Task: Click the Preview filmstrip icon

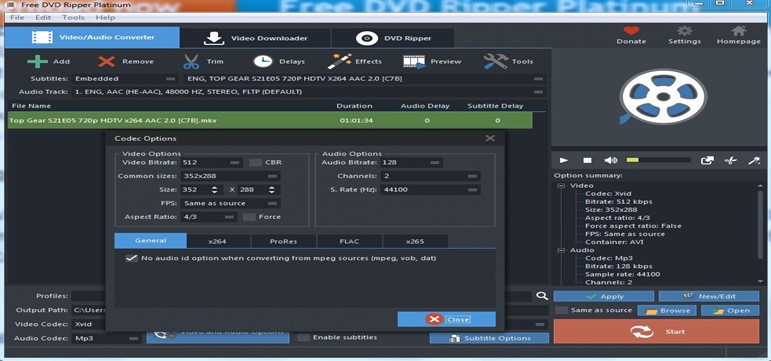Action: [x=414, y=61]
